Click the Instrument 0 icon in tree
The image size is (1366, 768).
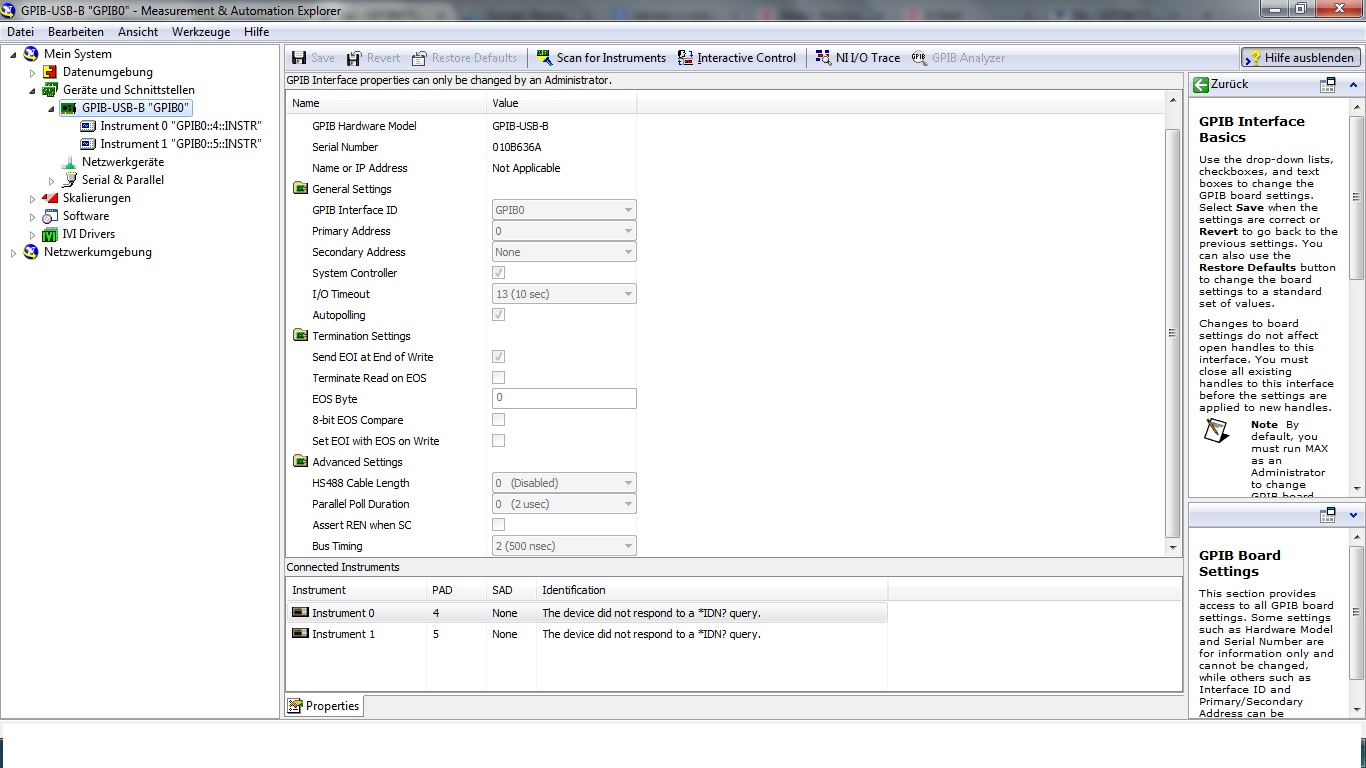[x=88, y=126]
